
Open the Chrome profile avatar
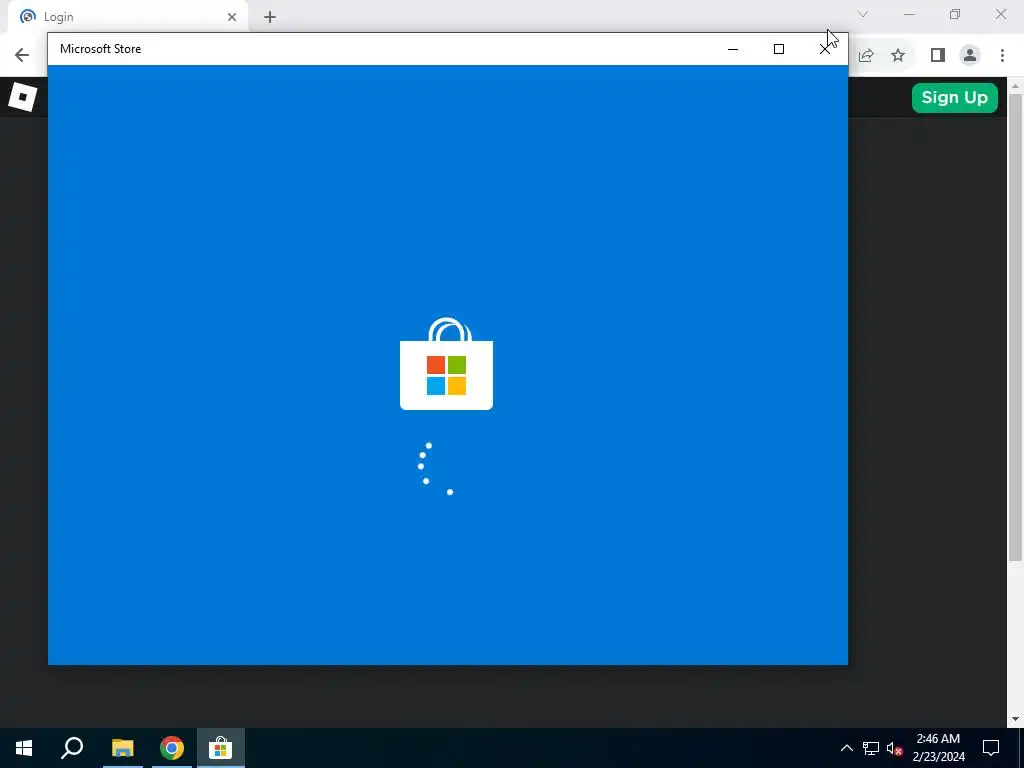(970, 56)
